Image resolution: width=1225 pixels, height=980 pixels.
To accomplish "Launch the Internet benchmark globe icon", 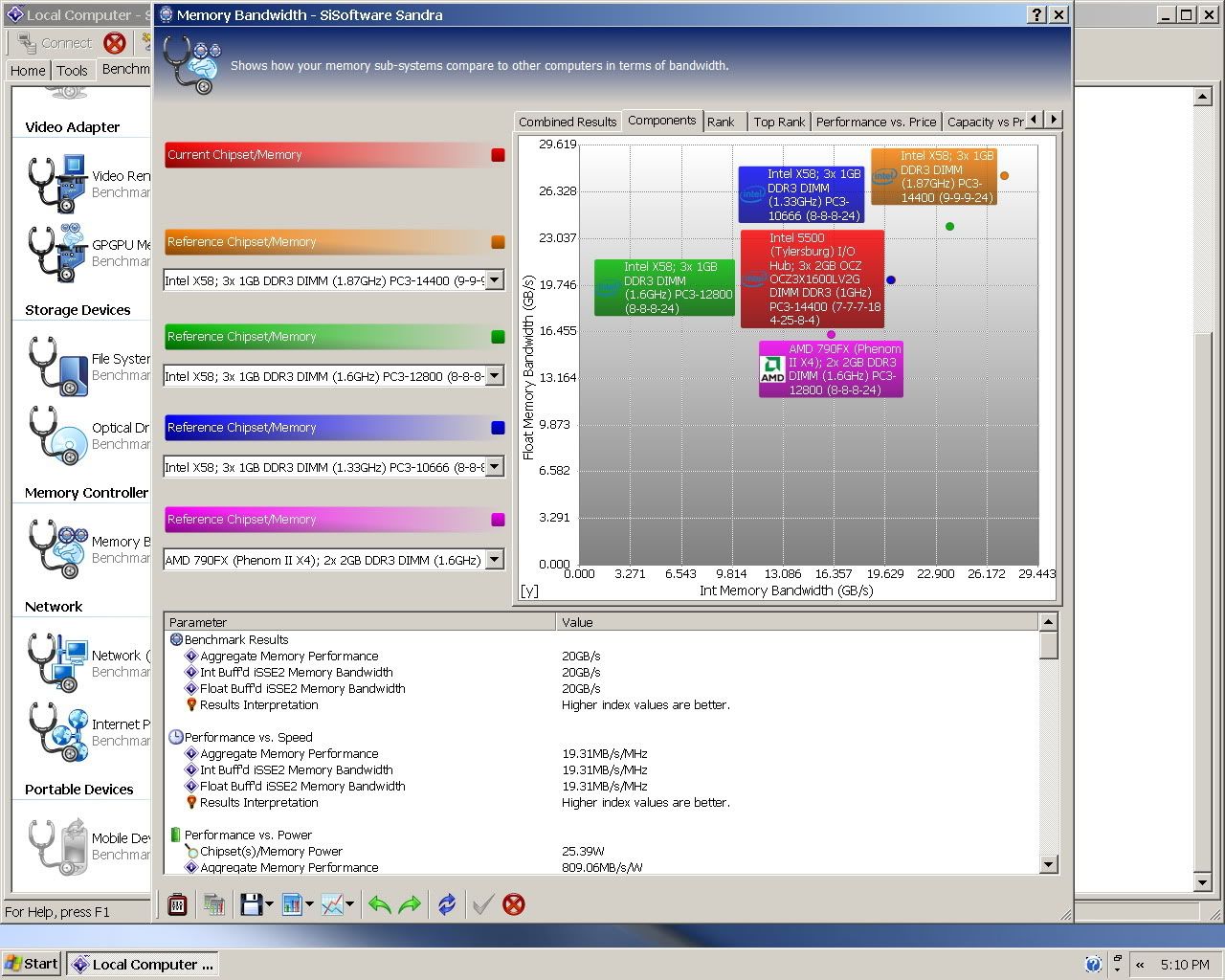I will (56, 731).
